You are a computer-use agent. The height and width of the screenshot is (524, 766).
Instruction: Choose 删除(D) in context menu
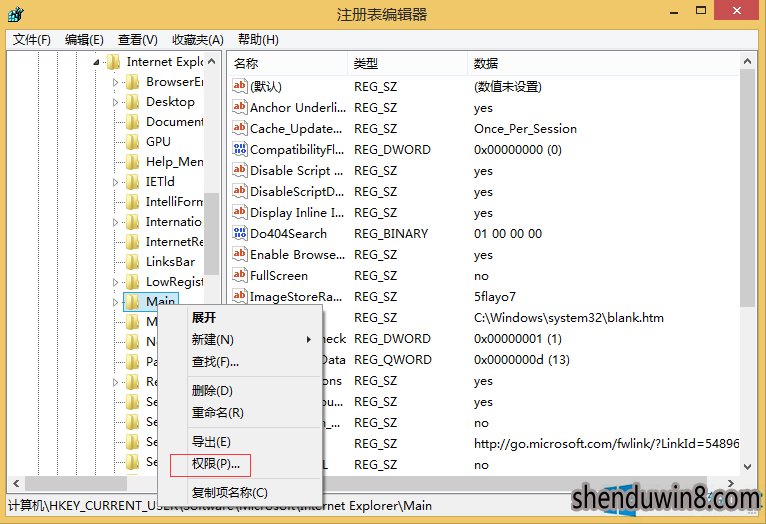pyautogui.click(x=212, y=391)
